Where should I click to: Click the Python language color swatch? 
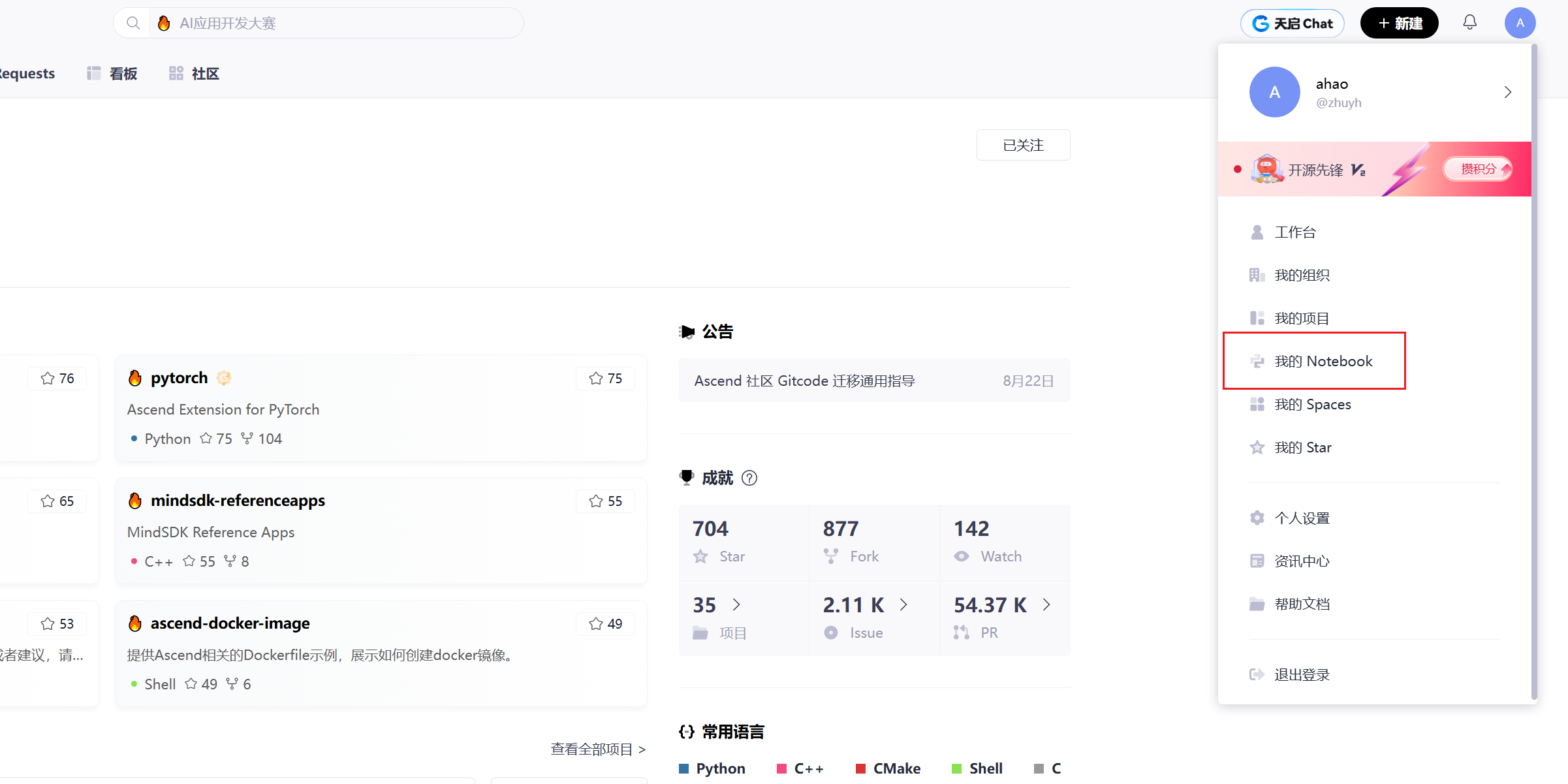pyautogui.click(x=683, y=768)
